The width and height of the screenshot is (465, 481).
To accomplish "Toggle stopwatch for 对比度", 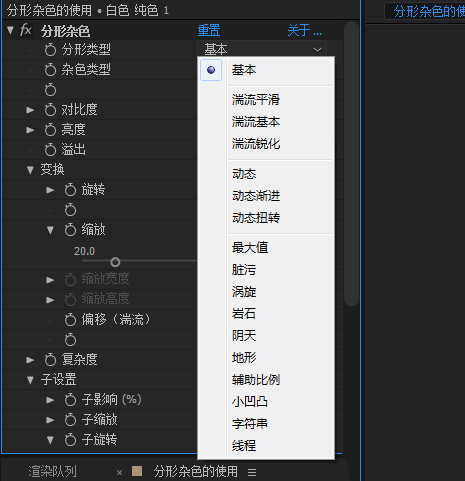I will [x=50, y=110].
